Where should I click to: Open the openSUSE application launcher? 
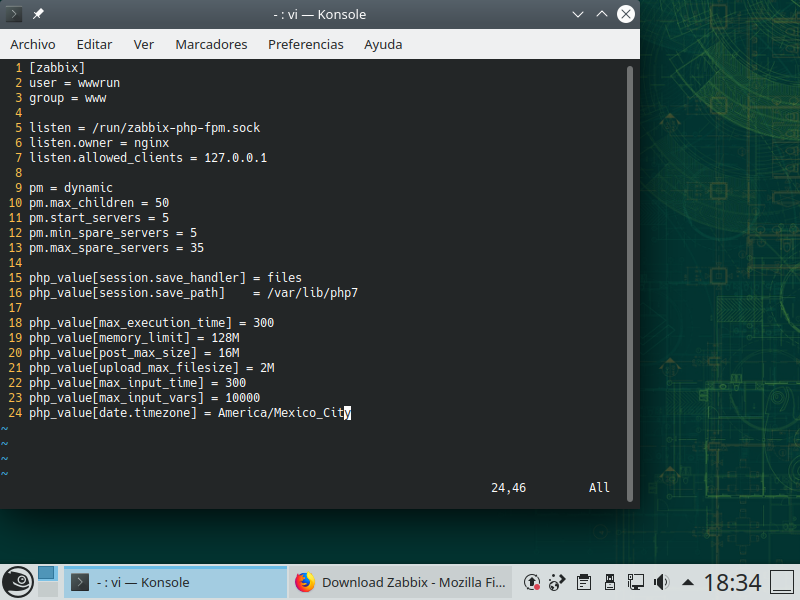(x=18, y=582)
